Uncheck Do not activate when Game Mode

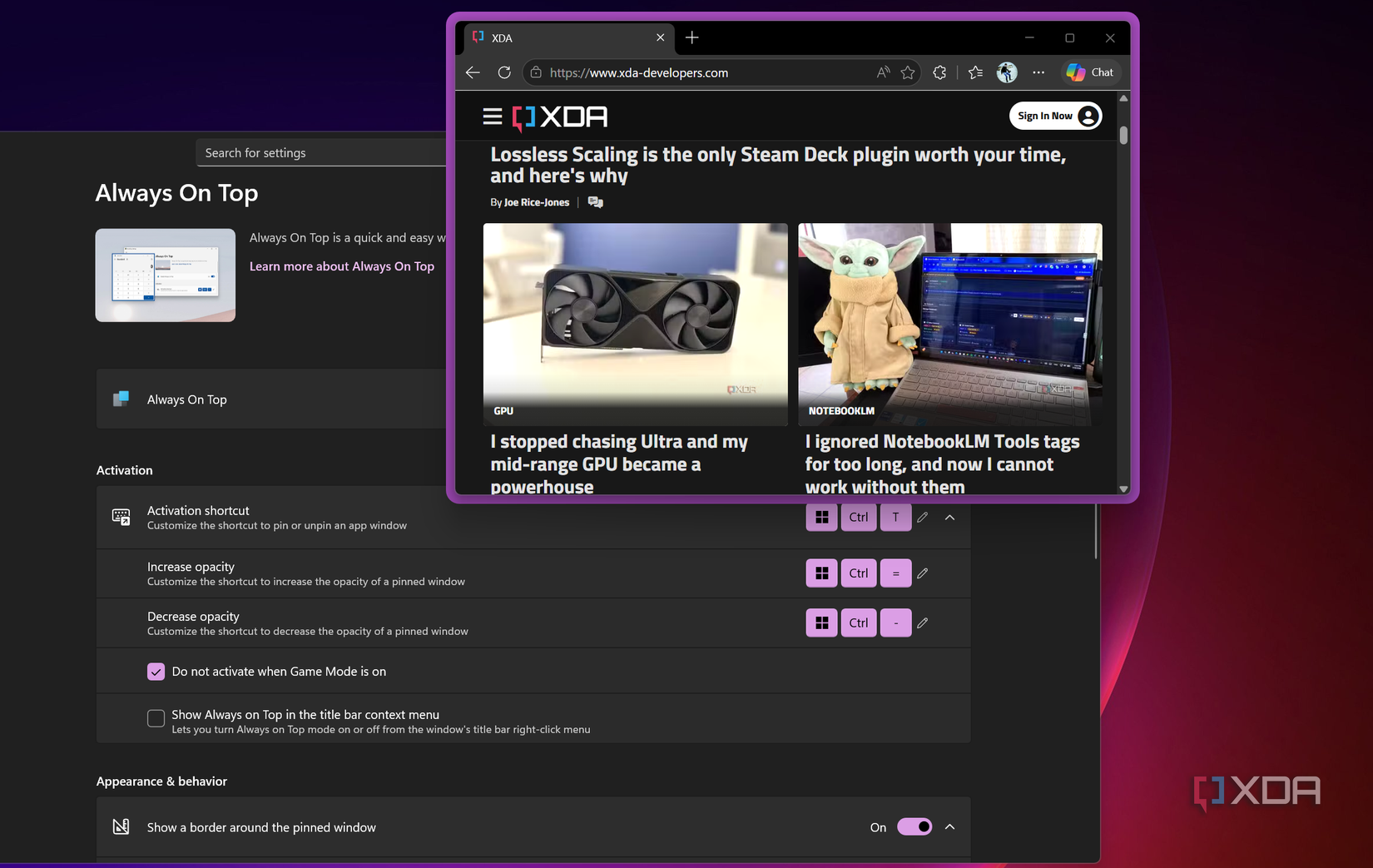tap(156, 672)
